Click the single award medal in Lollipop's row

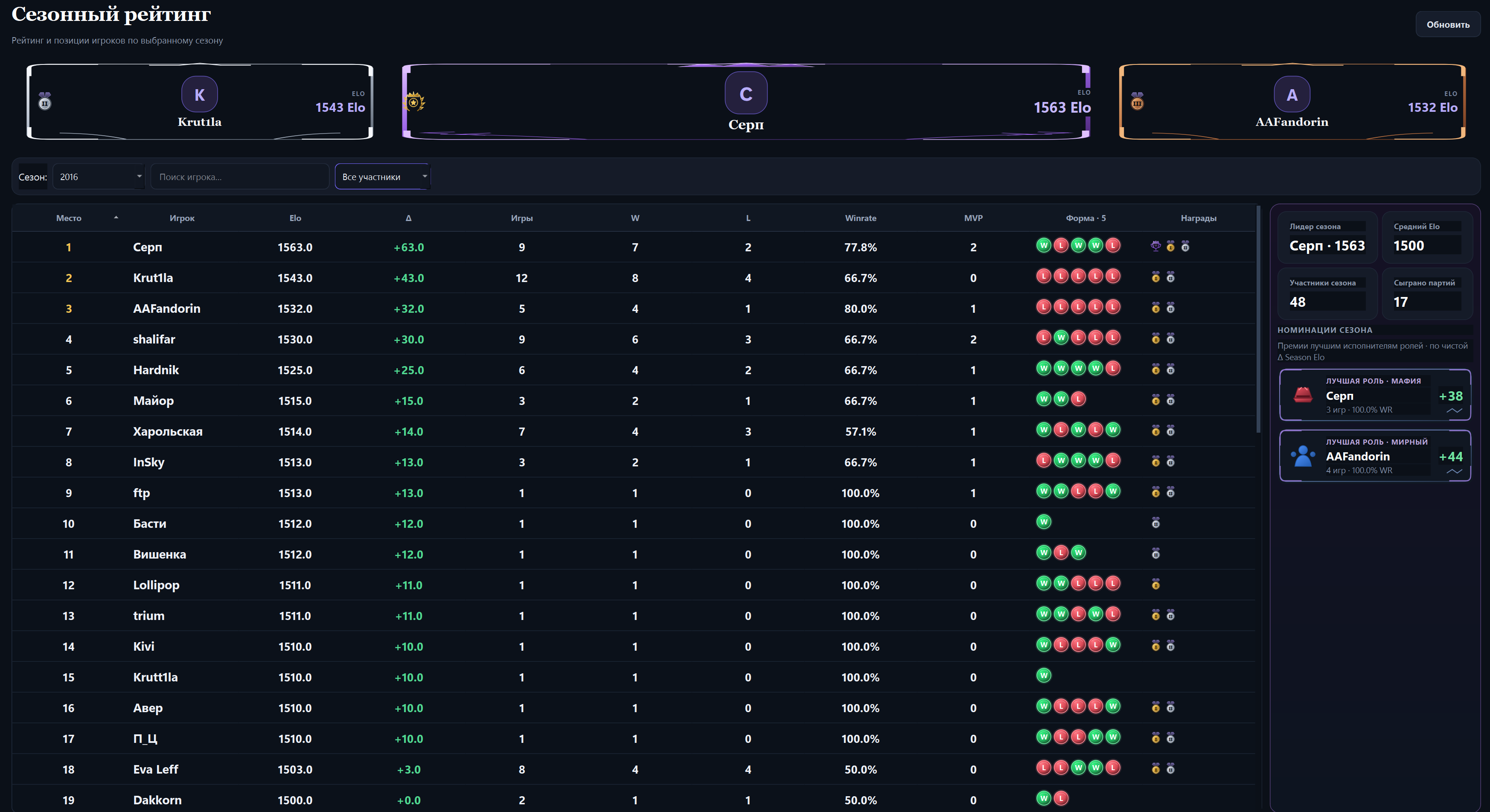(x=1155, y=584)
